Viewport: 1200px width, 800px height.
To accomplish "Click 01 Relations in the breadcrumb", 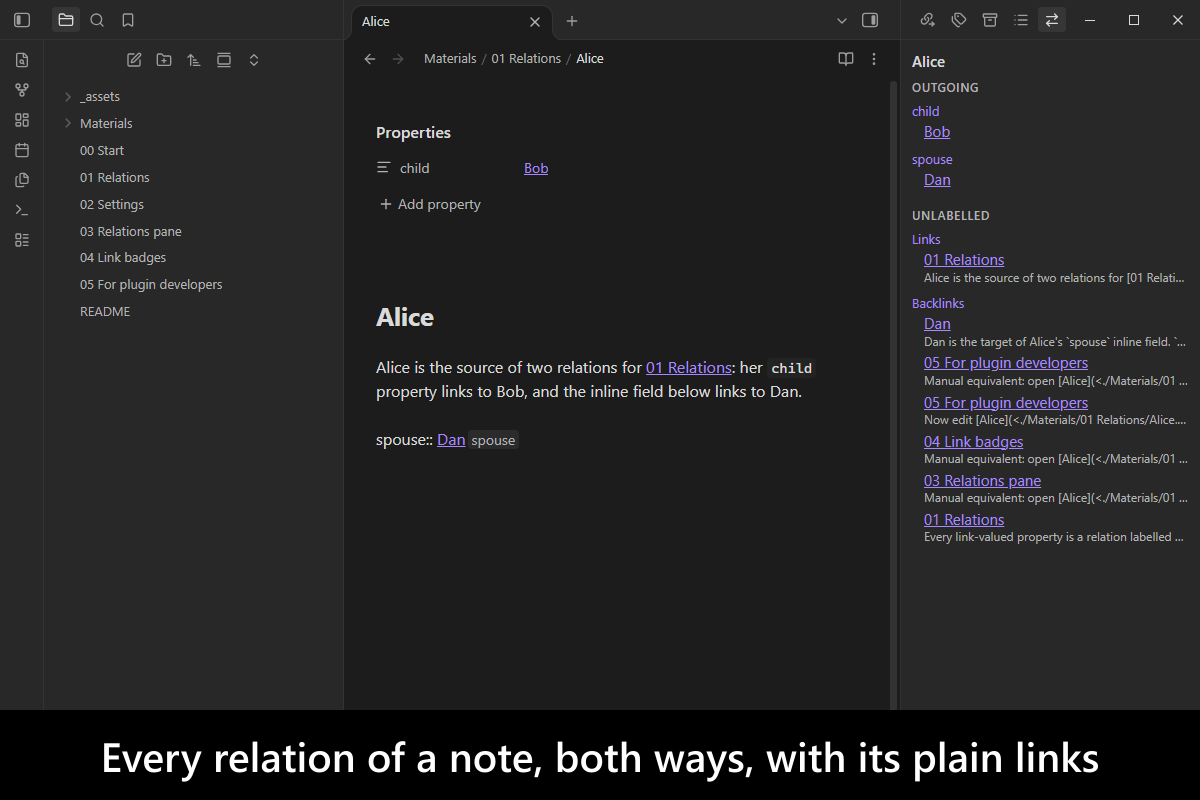I will (x=526, y=59).
